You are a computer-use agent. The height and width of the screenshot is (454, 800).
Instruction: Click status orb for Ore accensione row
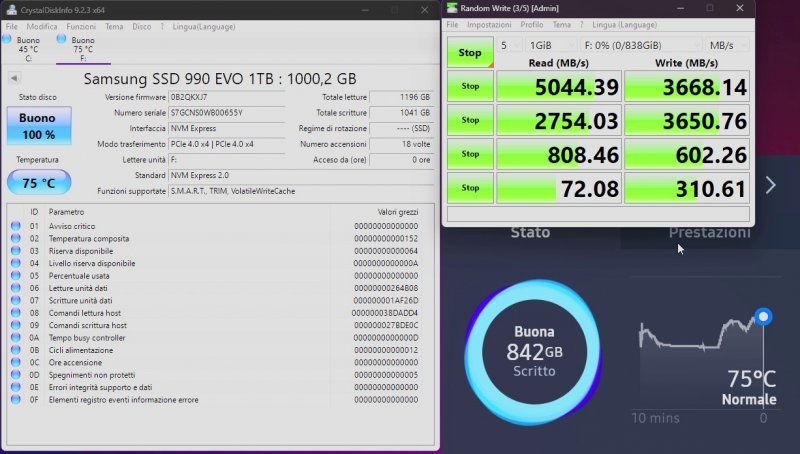pos(16,362)
